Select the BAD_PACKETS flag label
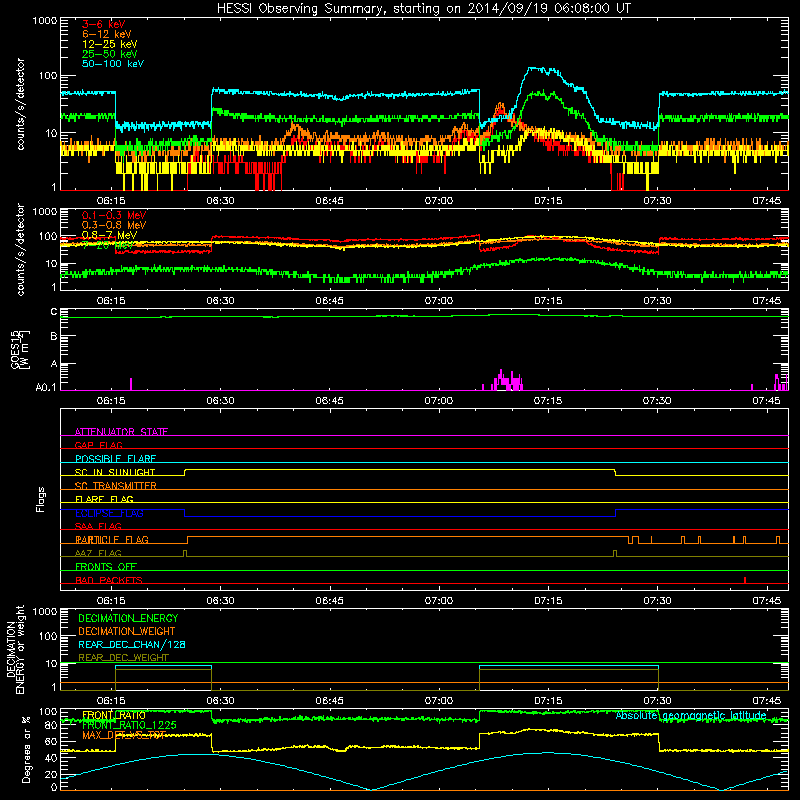Viewport: 800px width, 800px height. (109, 580)
